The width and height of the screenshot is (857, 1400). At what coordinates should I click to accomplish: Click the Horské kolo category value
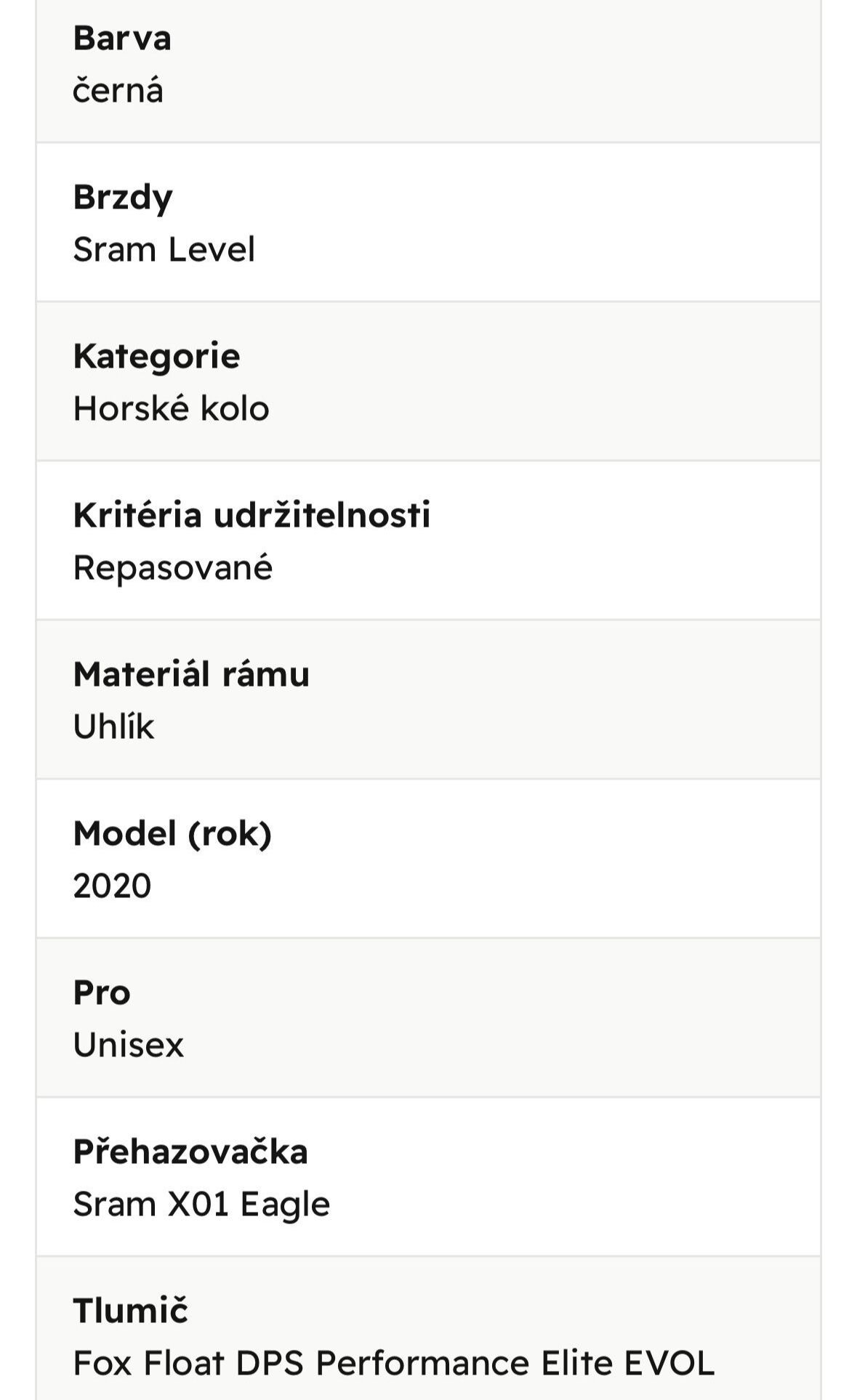[172, 409]
